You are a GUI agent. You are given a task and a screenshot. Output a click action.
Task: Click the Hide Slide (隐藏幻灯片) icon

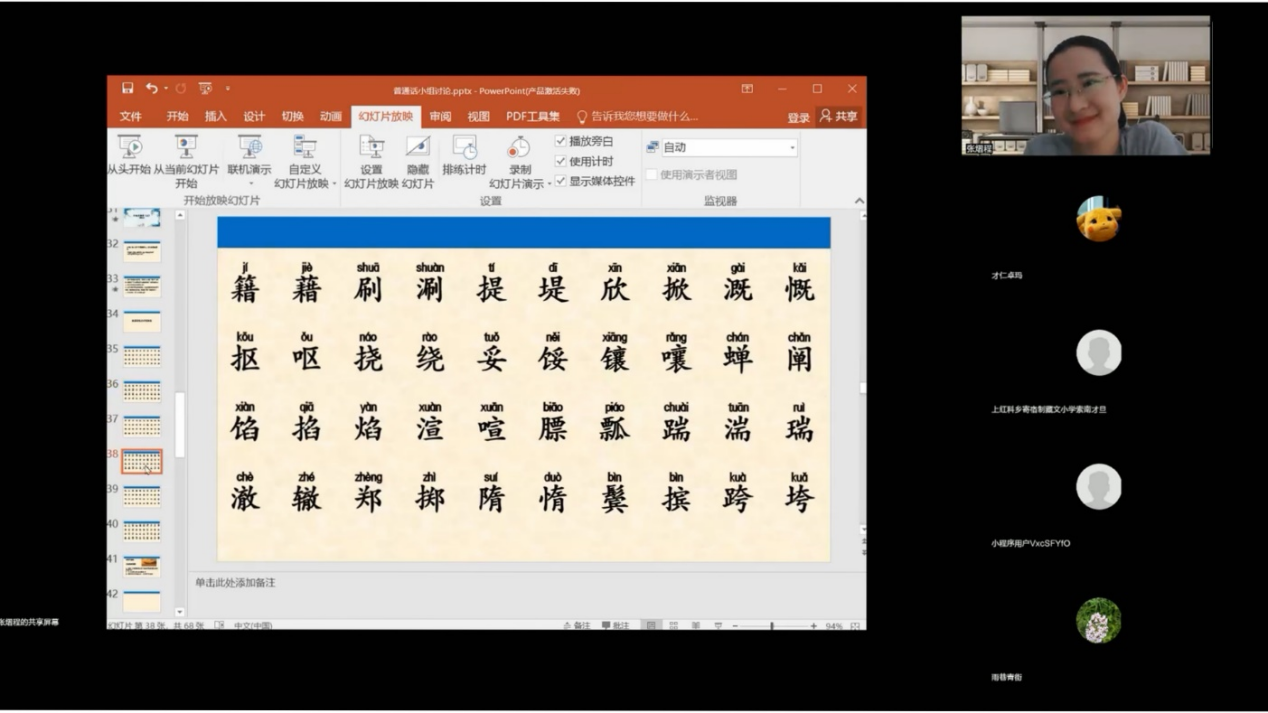pyautogui.click(x=418, y=148)
